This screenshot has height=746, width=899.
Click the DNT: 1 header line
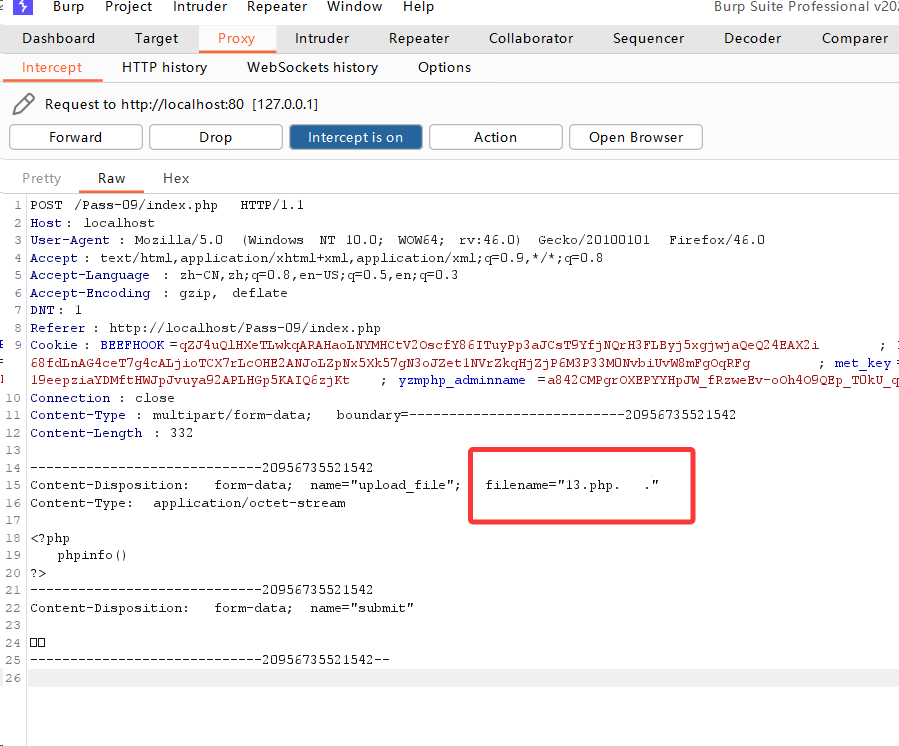tap(56, 310)
